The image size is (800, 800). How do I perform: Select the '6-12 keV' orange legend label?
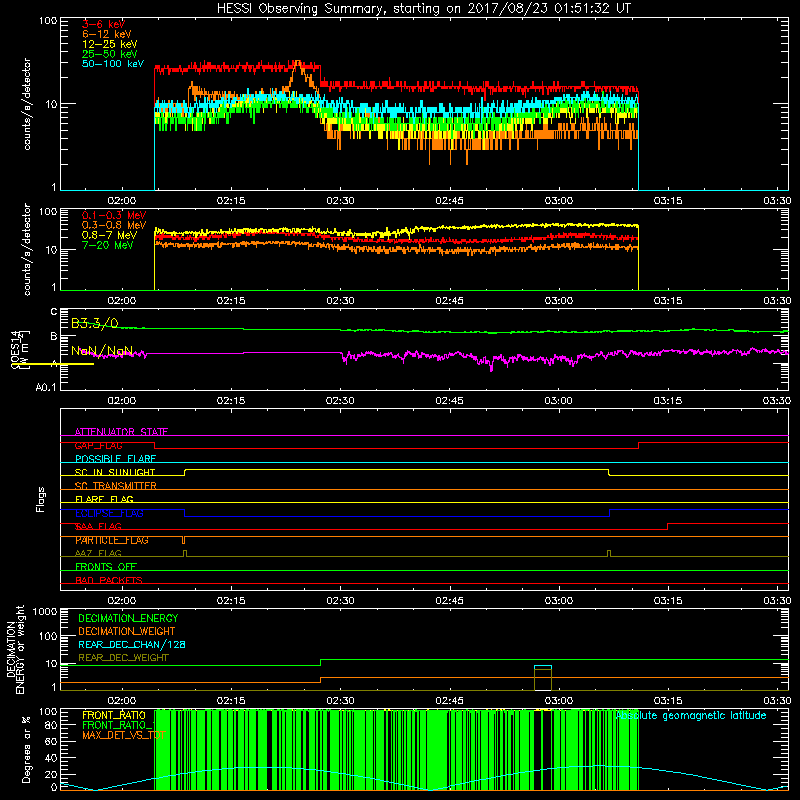coord(107,34)
